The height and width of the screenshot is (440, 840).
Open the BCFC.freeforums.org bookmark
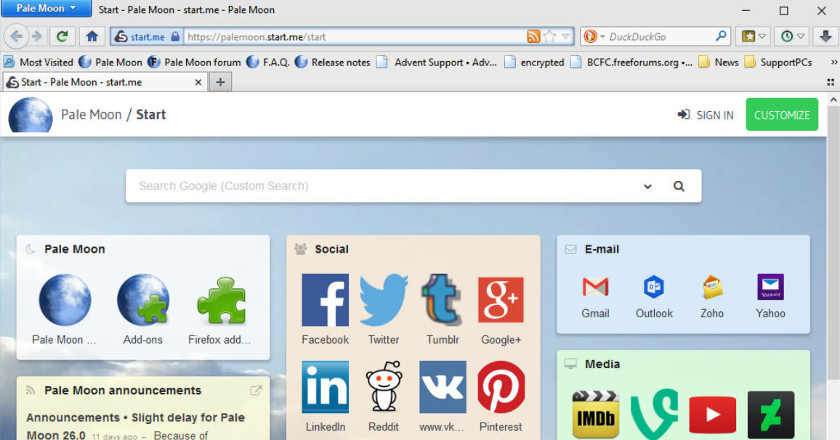632,62
